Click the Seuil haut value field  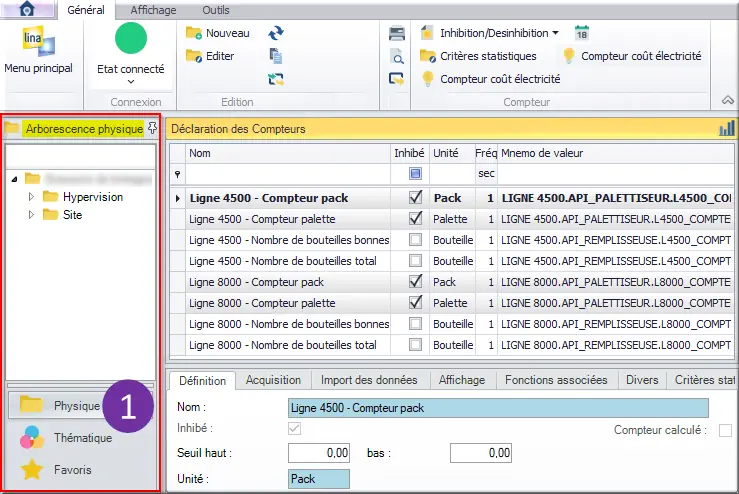319,453
